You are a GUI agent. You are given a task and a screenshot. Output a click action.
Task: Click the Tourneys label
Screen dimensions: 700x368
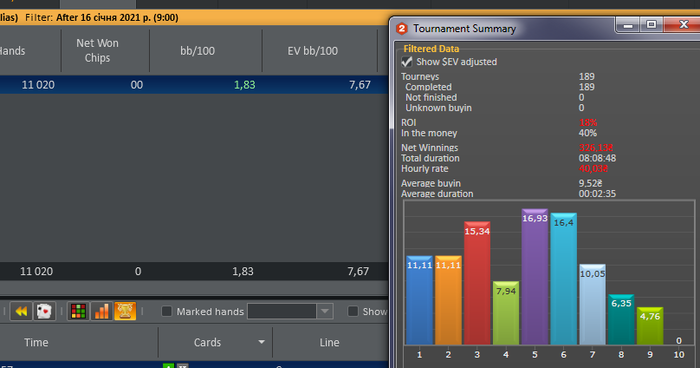pos(420,77)
